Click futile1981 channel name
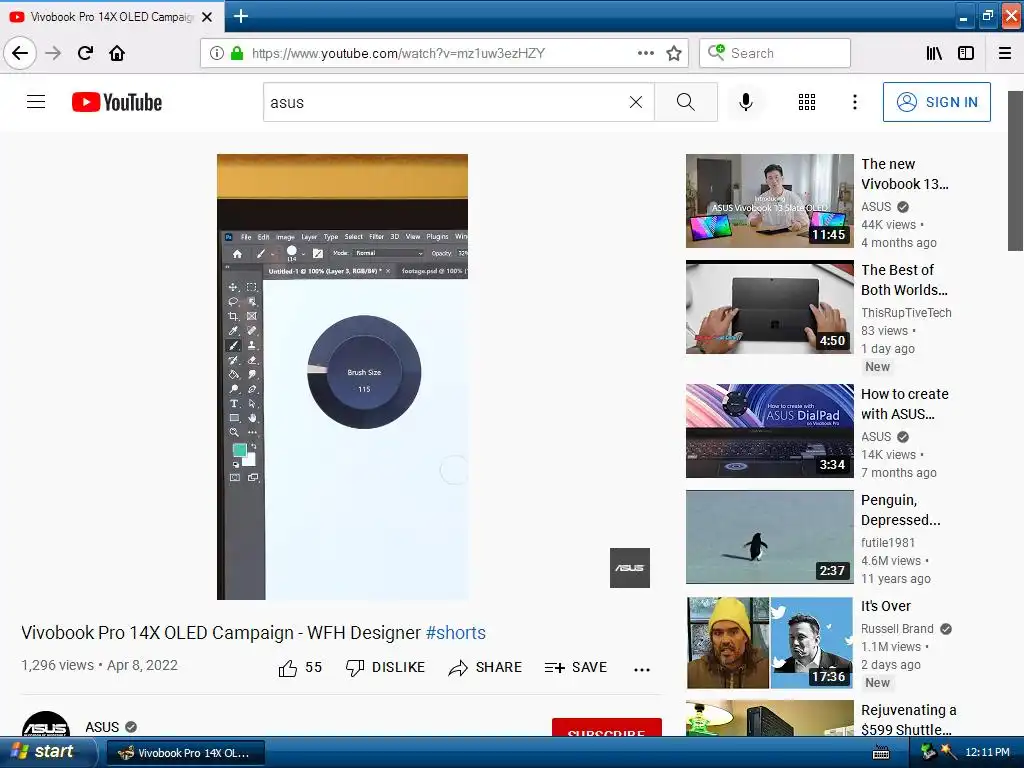The width and height of the screenshot is (1024, 768). [888, 543]
